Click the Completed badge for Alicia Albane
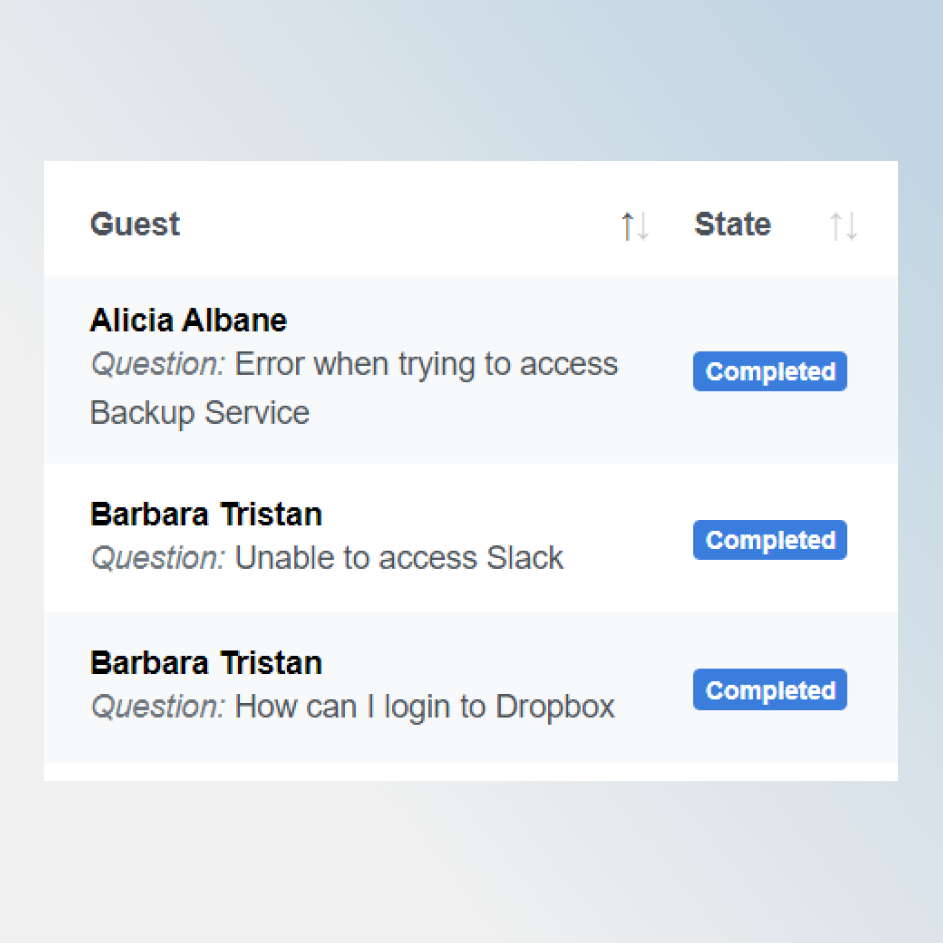The width and height of the screenshot is (943, 943). coord(770,372)
